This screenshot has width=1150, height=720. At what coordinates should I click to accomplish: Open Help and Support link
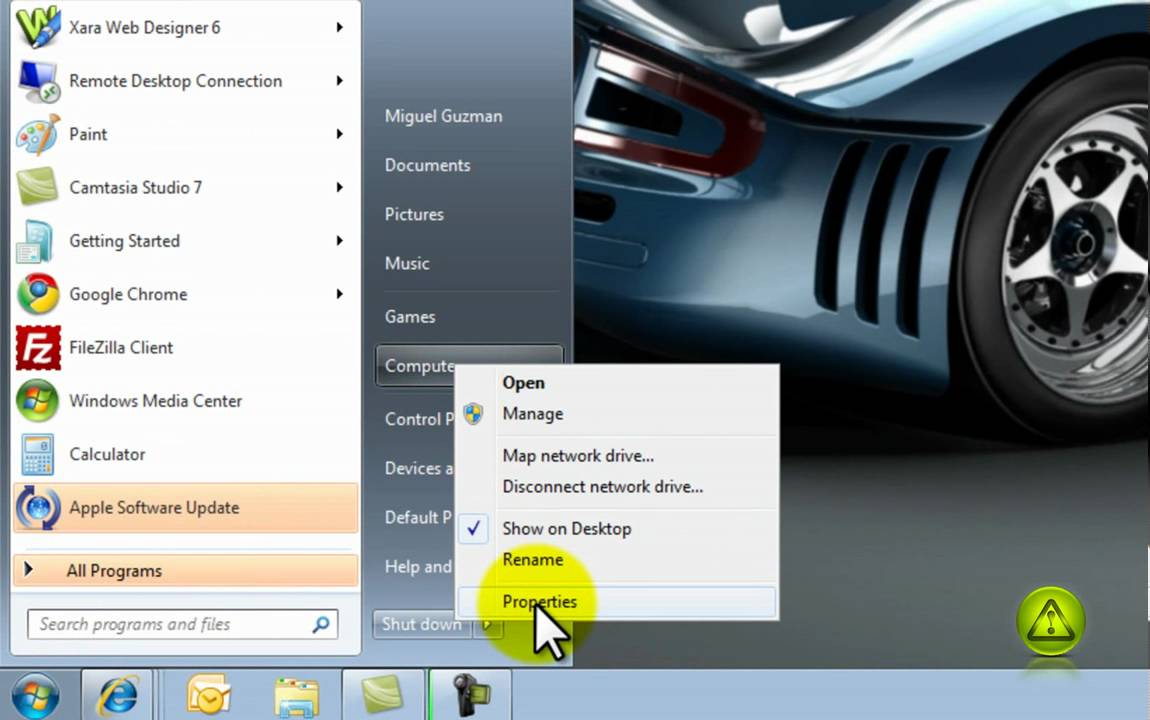[x=418, y=567]
